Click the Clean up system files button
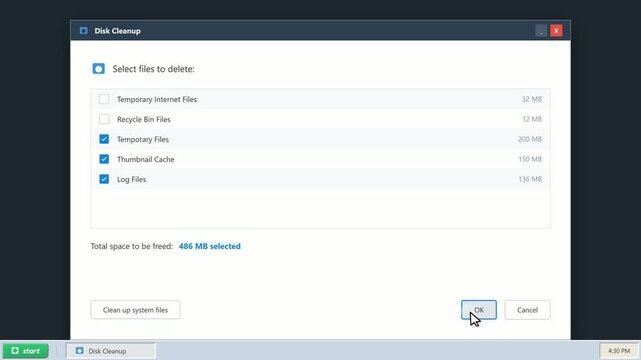 pyautogui.click(x=135, y=310)
